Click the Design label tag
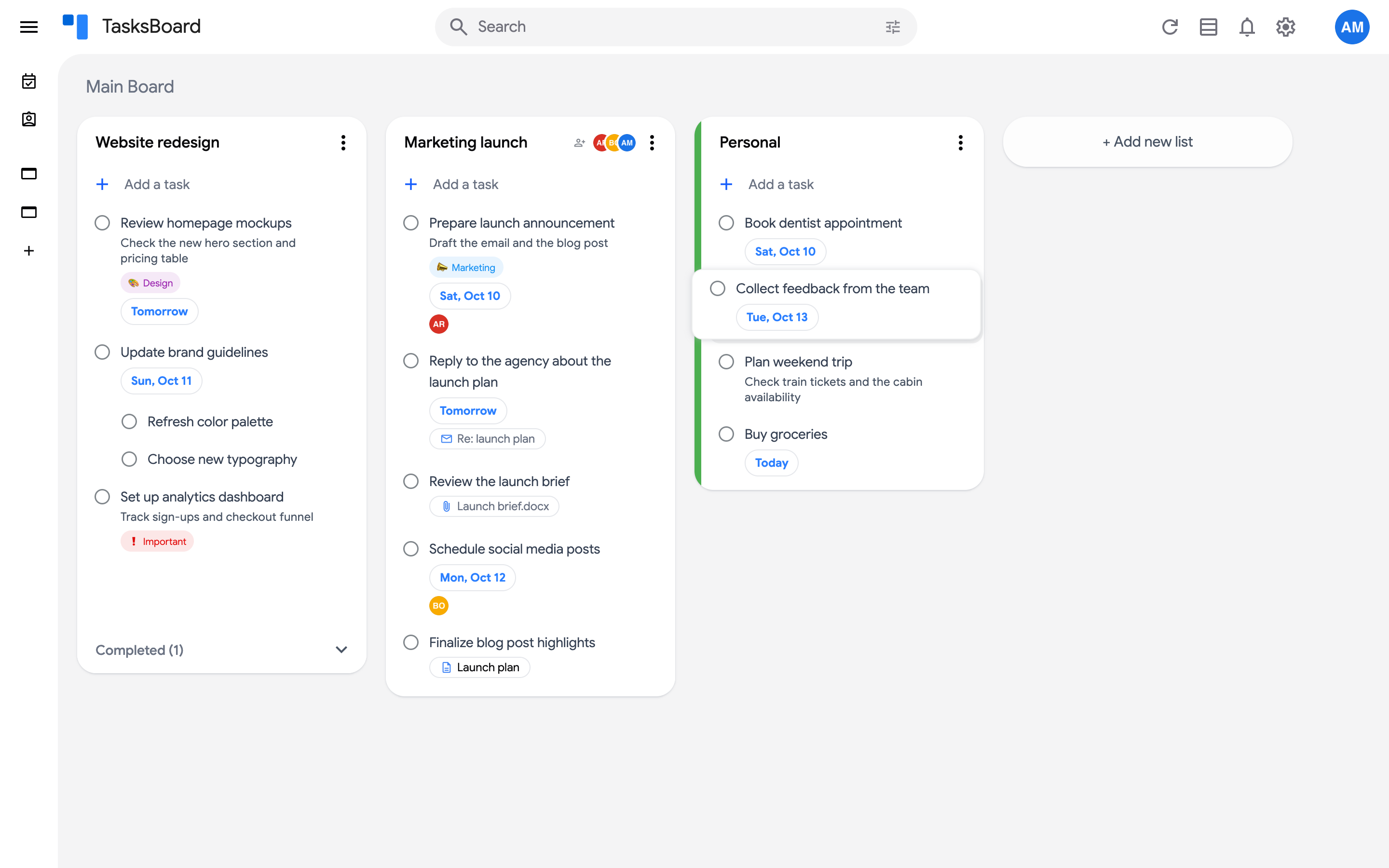The image size is (1389, 868). click(x=150, y=283)
